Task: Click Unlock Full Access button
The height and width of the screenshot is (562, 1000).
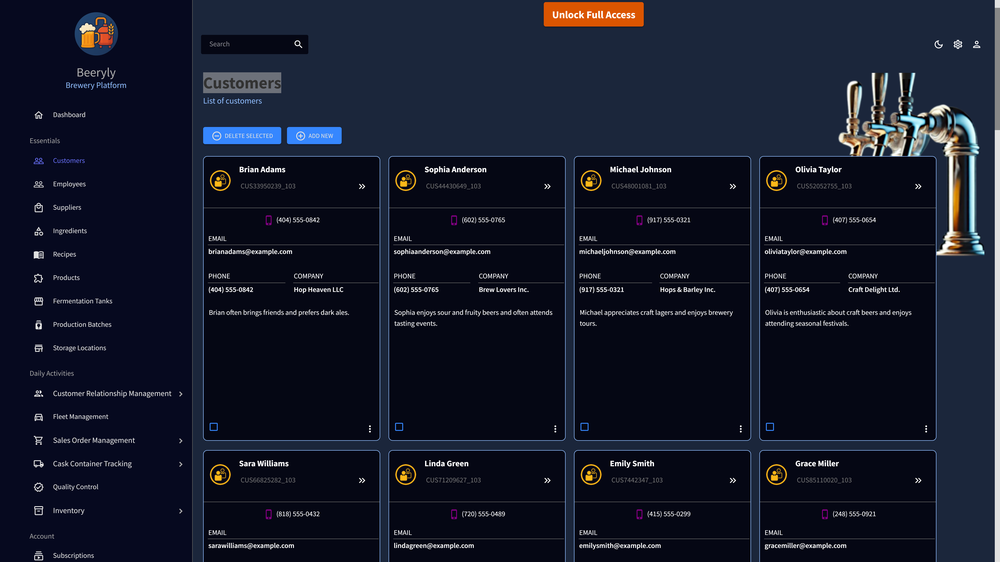Action: (593, 15)
